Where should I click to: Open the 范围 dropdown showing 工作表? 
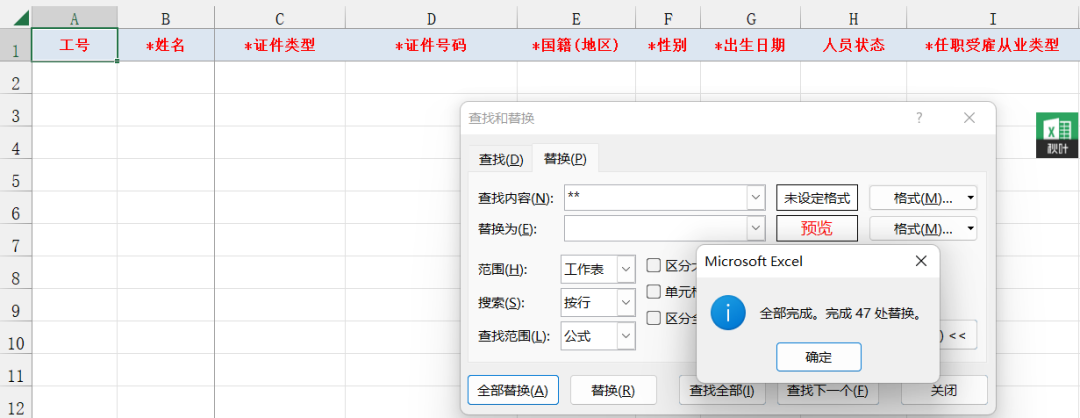coord(598,269)
